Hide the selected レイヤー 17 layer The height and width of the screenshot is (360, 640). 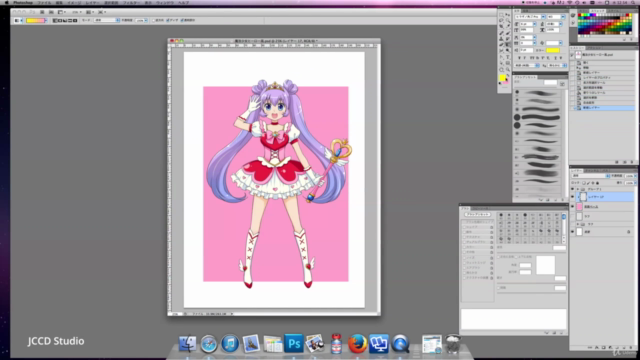pos(573,197)
